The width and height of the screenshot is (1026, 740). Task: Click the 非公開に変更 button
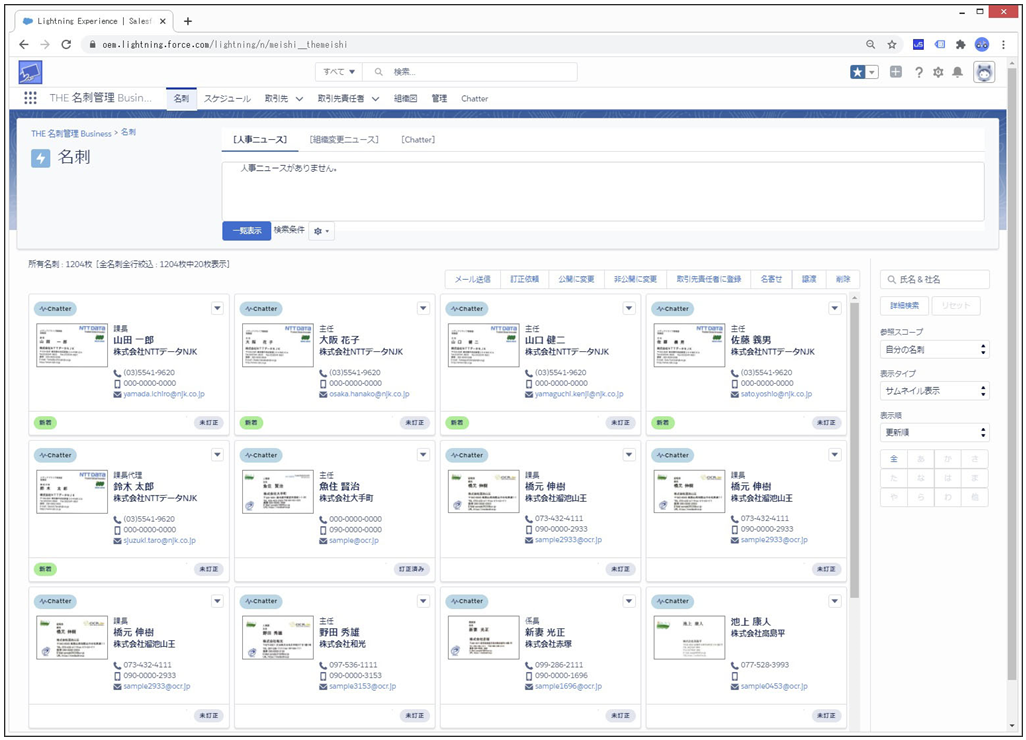(x=635, y=279)
